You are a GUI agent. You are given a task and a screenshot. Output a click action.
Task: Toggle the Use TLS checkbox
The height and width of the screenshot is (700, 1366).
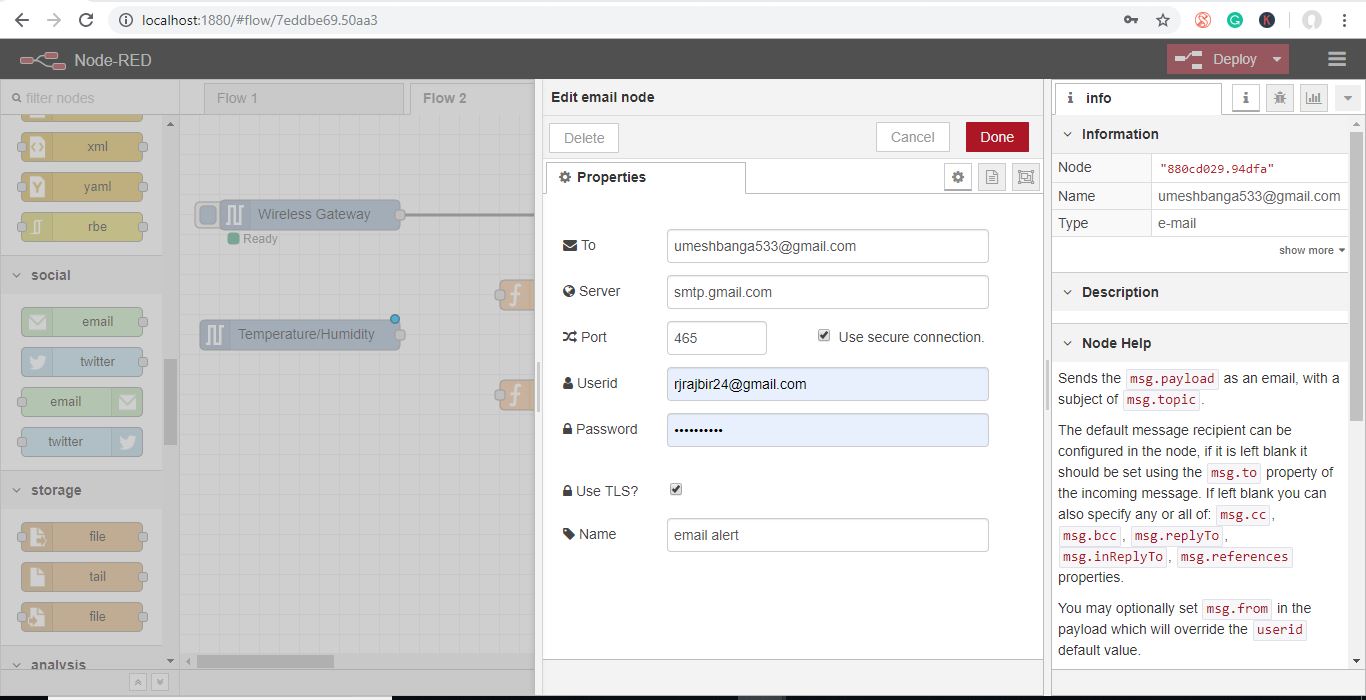pyautogui.click(x=676, y=489)
